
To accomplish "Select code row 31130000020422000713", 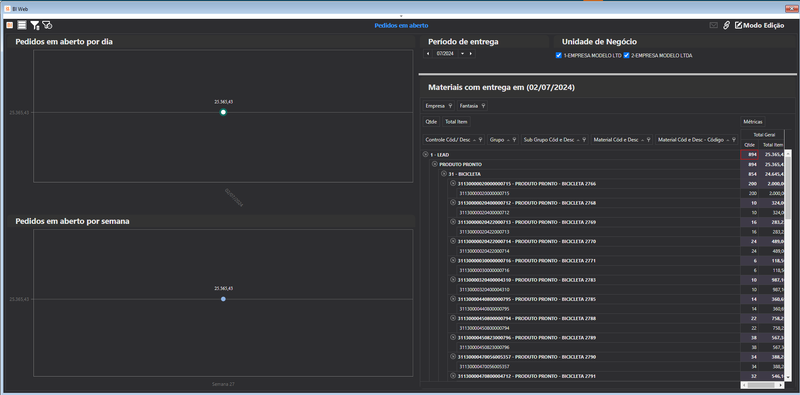I will click(x=485, y=232).
